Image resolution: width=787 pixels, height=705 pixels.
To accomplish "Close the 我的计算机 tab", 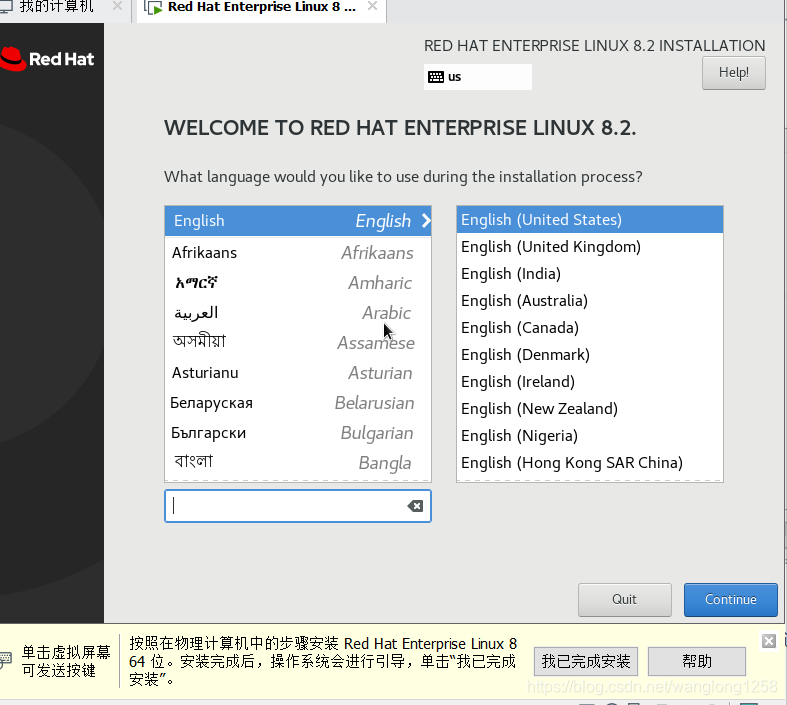I will point(117,6).
